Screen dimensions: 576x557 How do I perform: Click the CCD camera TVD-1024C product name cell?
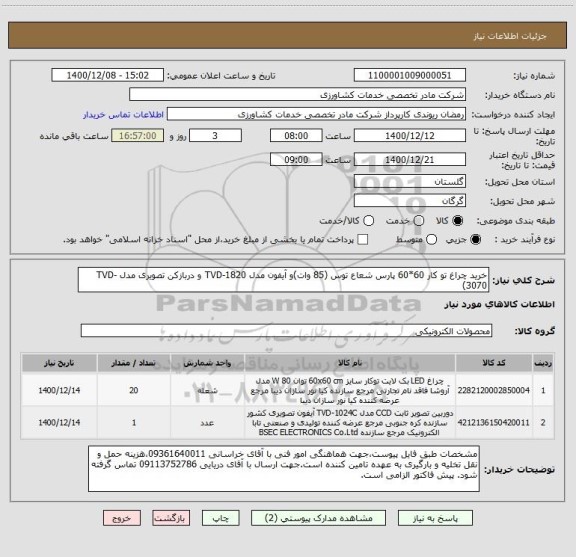(350, 423)
